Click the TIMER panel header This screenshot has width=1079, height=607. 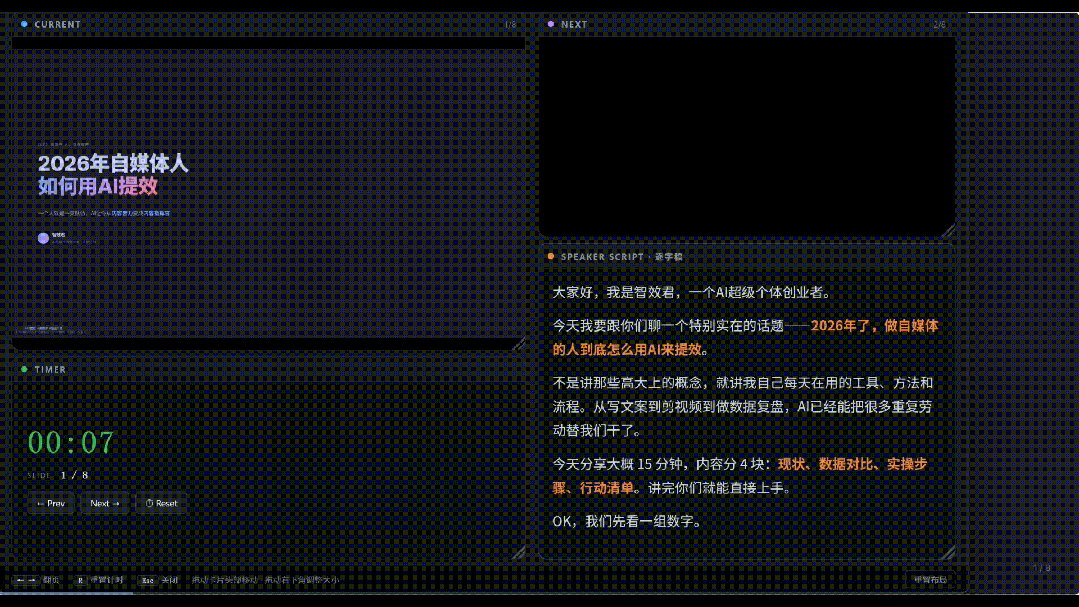click(268, 370)
